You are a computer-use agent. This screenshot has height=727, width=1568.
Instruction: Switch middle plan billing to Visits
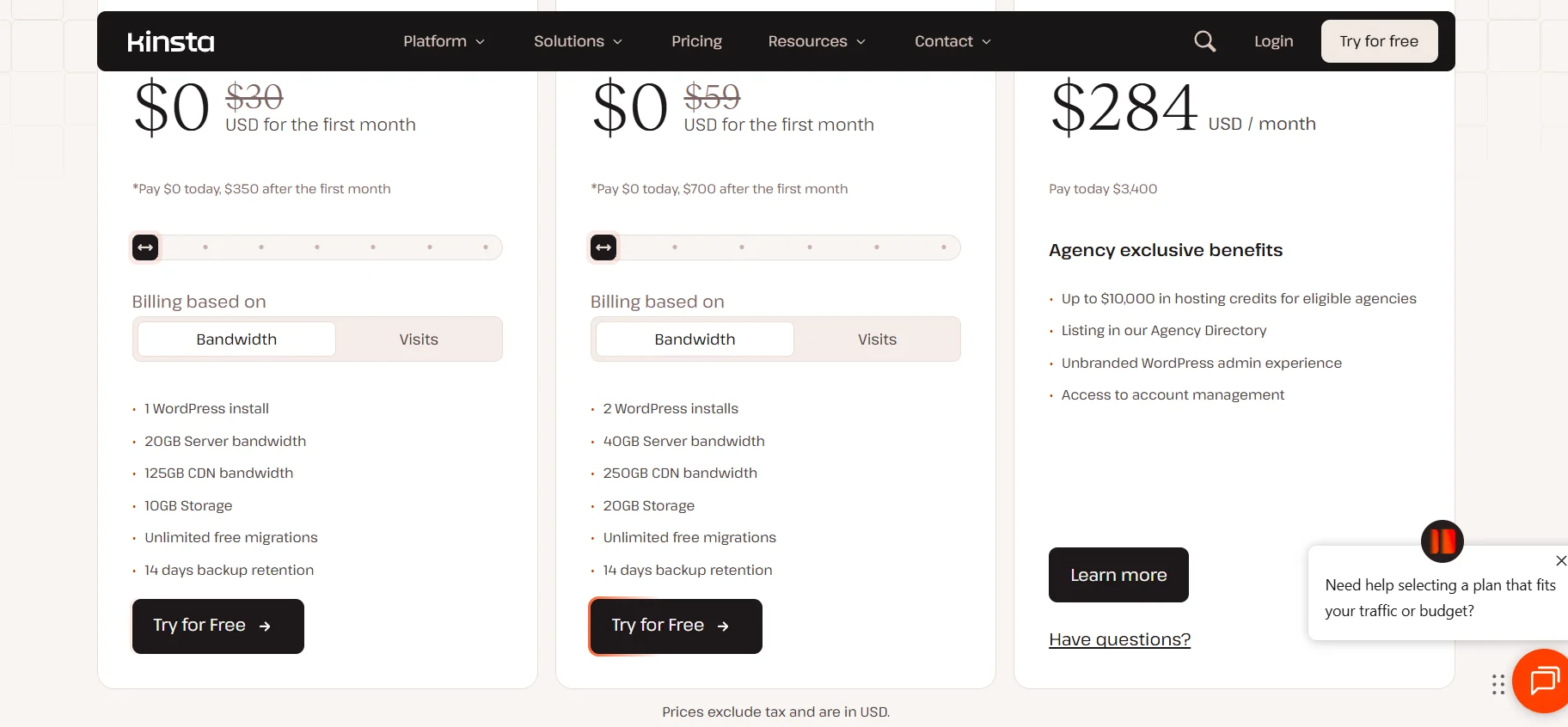click(x=876, y=339)
